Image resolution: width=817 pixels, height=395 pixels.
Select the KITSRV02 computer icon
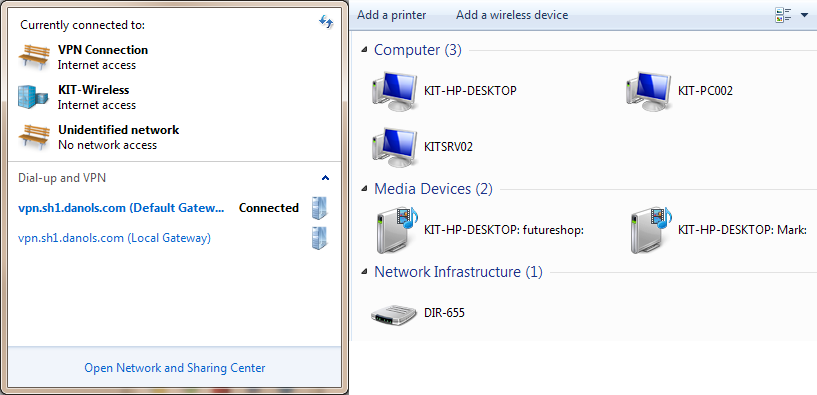[394, 147]
